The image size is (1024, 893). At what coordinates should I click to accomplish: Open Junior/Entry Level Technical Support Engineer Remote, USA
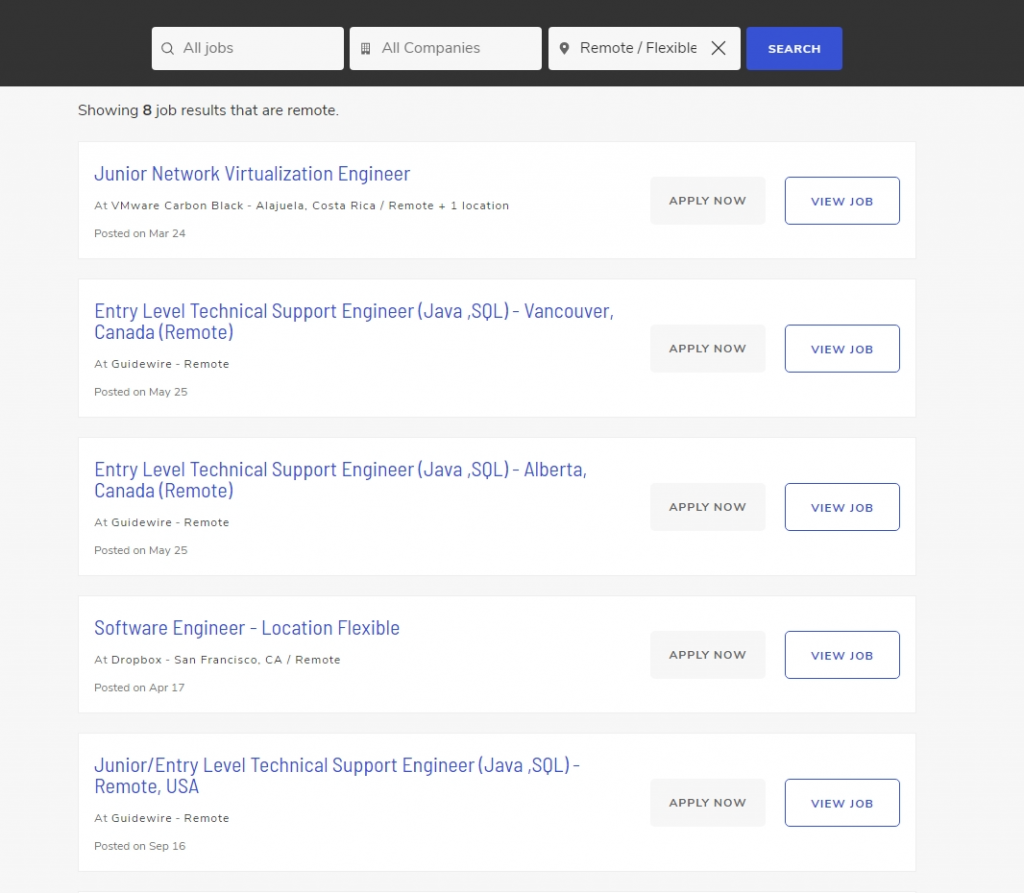tap(337, 775)
